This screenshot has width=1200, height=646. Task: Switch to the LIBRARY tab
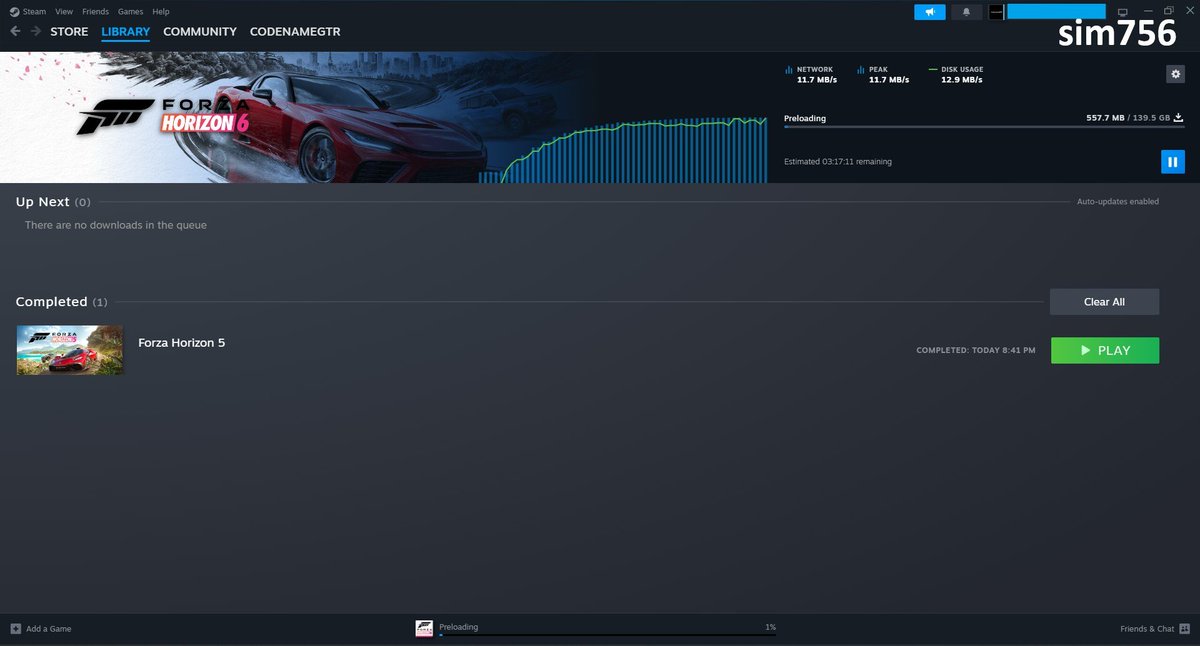pos(126,32)
